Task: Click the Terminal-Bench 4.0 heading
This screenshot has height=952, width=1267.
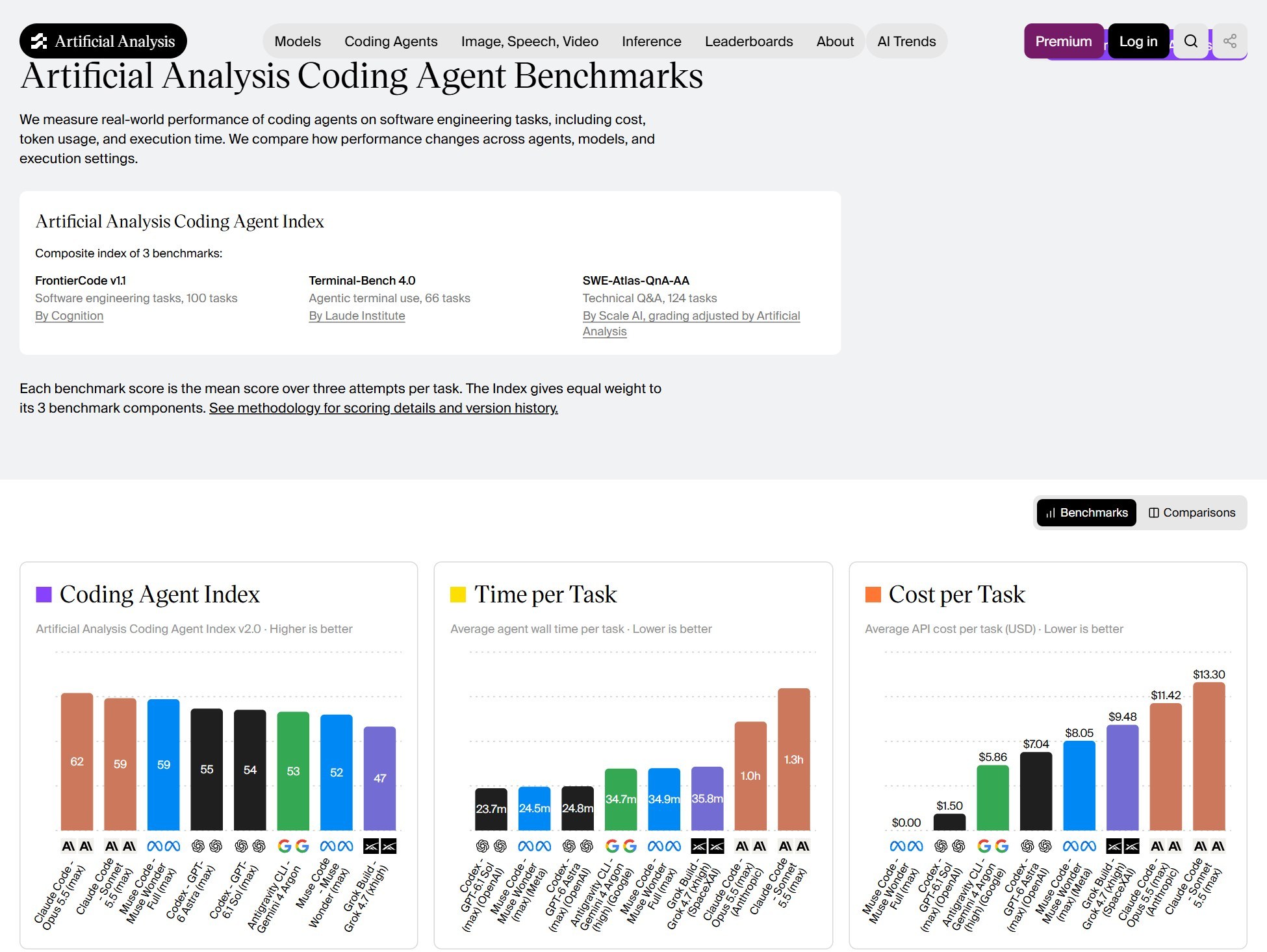Action: point(362,281)
